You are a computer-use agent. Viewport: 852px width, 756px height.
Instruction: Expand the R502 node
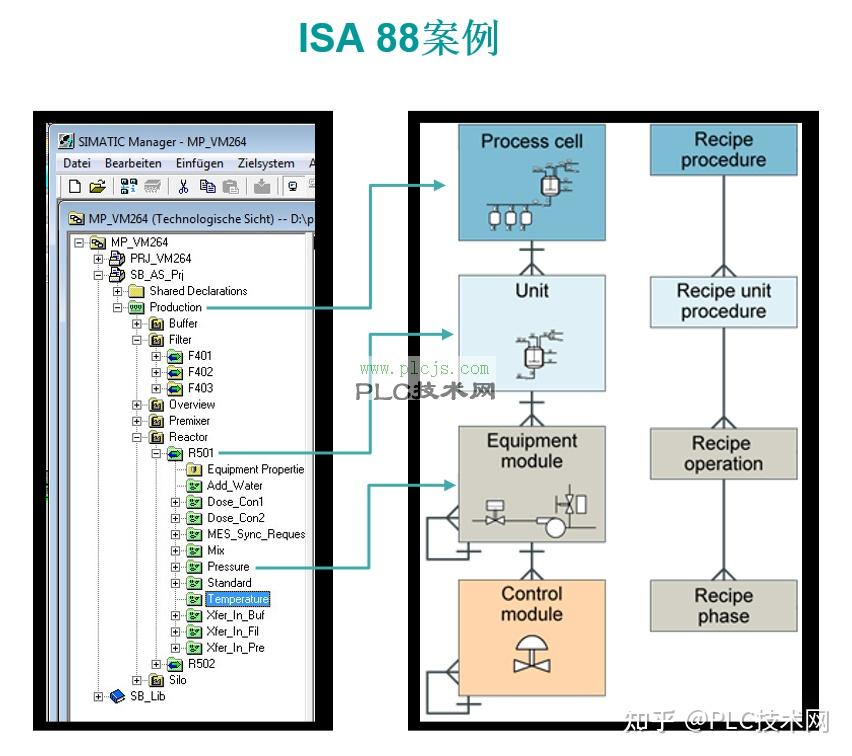tap(156, 664)
